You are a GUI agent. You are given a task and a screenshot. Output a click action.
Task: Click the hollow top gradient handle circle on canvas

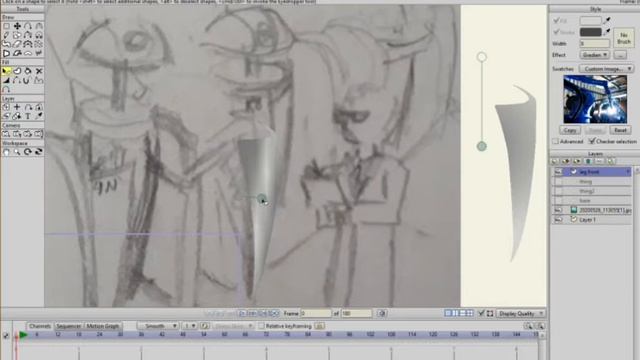coord(482,57)
